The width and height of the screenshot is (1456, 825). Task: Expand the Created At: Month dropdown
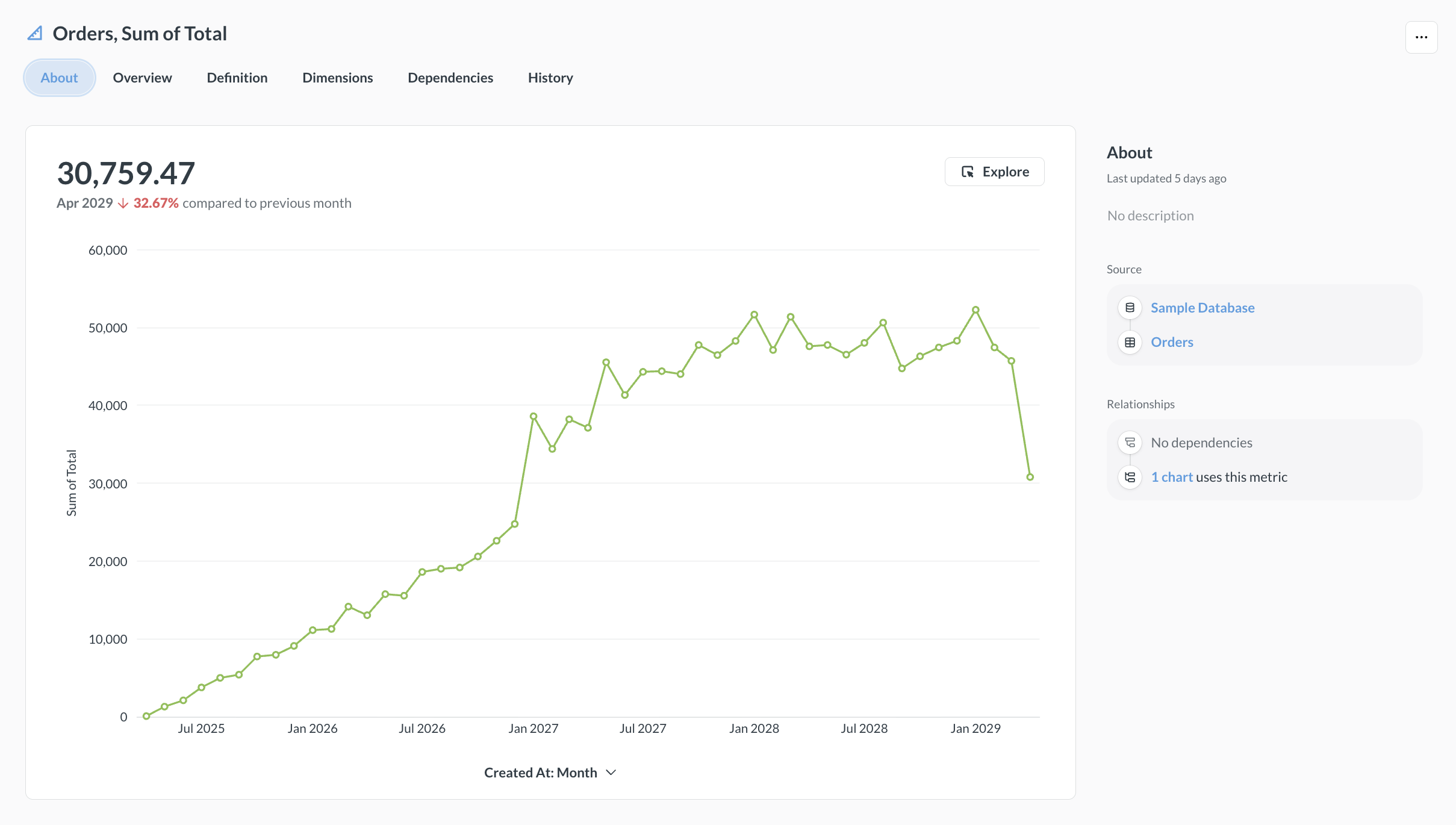(x=550, y=773)
